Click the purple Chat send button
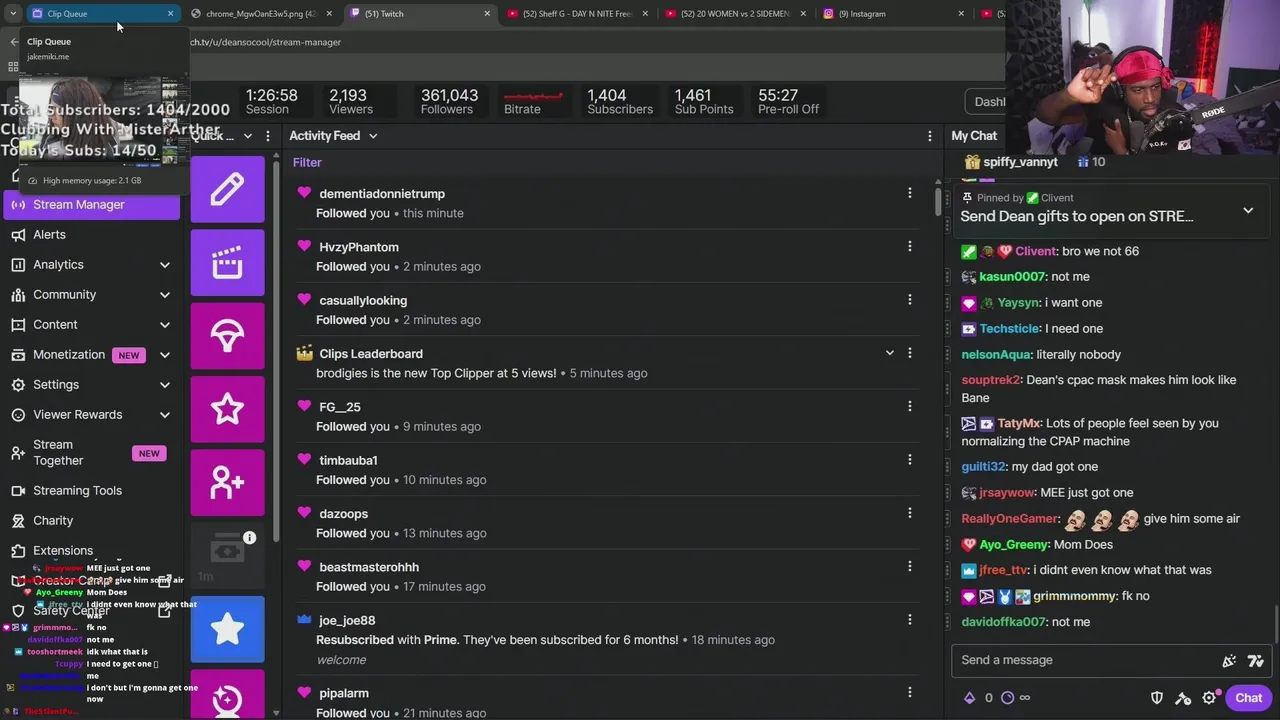Screen dimensions: 1280x720 coord(1248,698)
